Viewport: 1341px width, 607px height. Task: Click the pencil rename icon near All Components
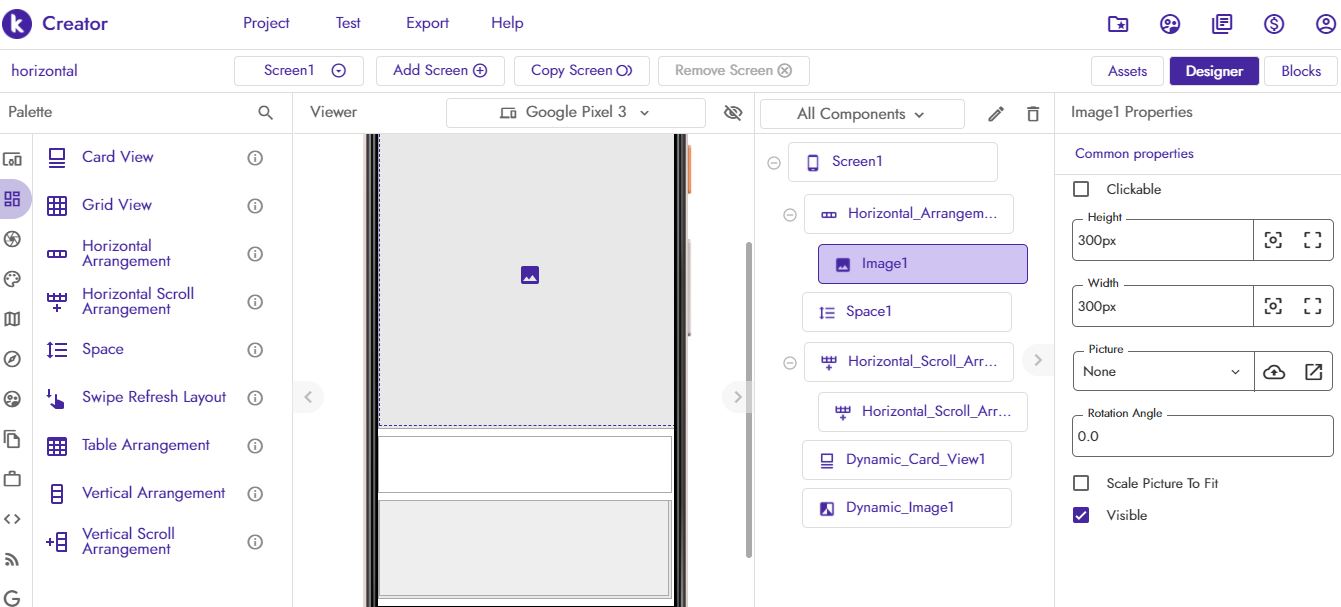pos(995,113)
